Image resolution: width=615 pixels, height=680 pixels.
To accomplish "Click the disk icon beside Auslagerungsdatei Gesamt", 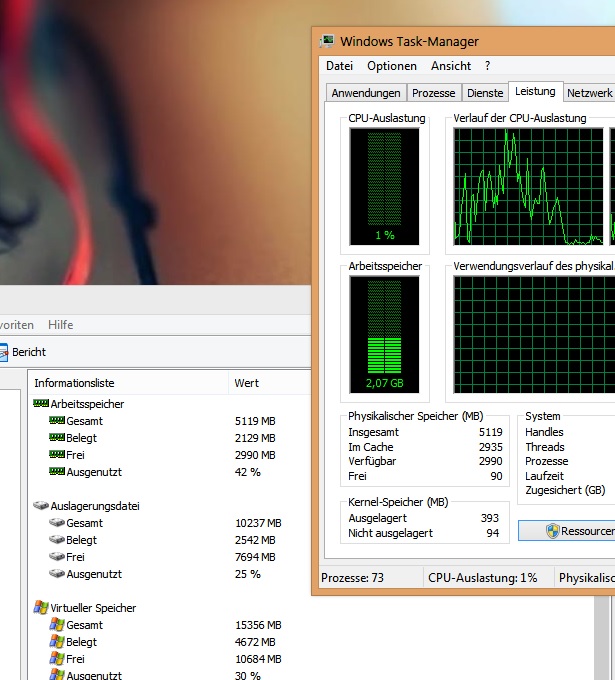I will pos(57,523).
